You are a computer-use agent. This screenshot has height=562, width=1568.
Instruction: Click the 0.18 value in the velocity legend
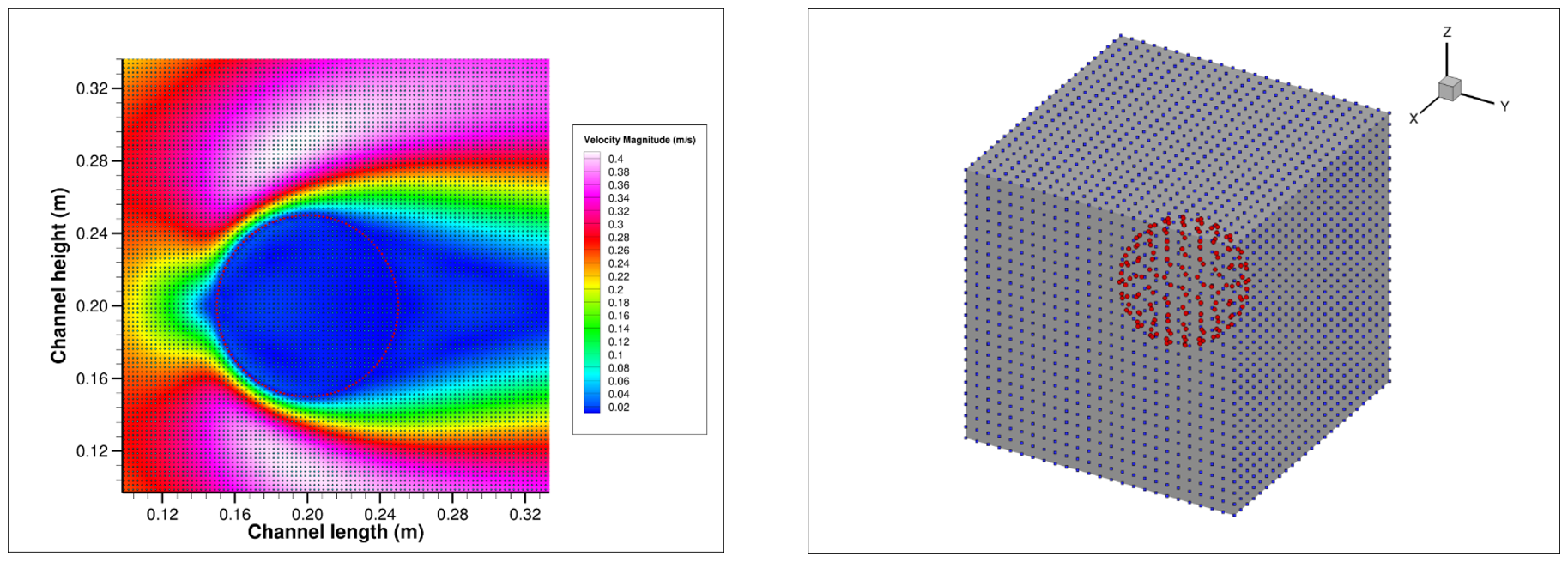click(618, 303)
